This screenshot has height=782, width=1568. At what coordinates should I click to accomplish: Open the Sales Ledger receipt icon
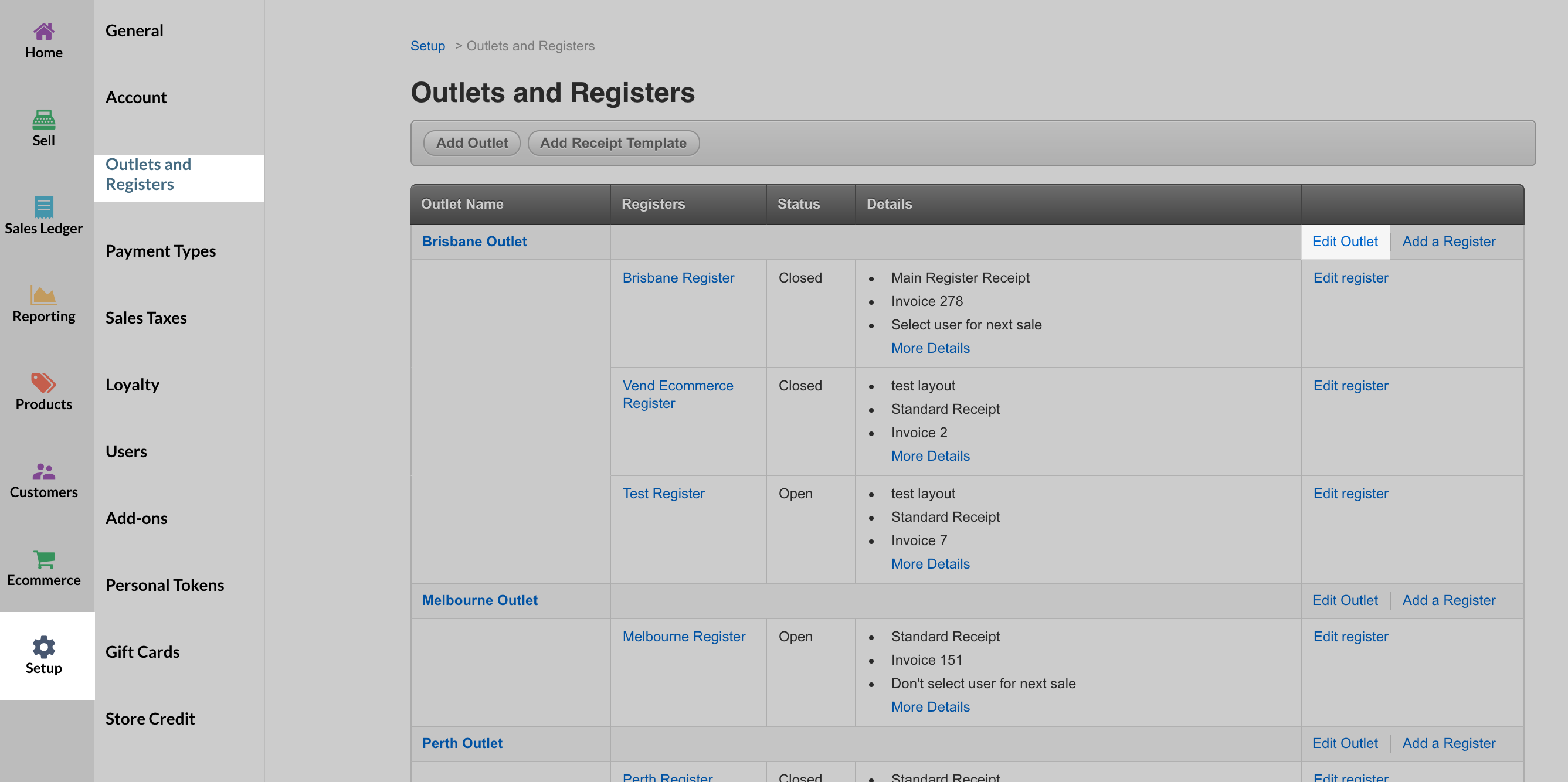(44, 207)
